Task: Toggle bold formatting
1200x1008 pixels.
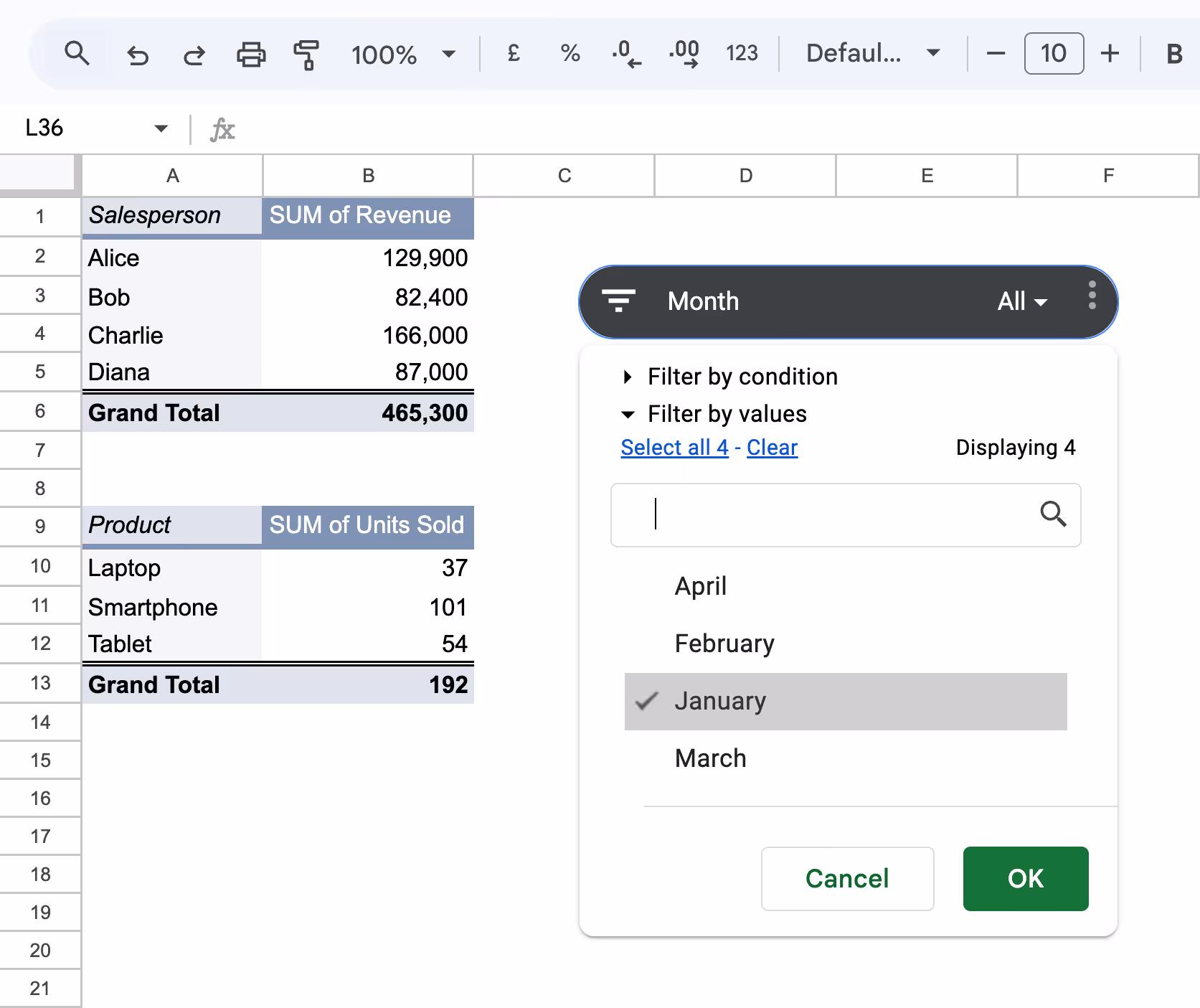Action: click(1173, 53)
